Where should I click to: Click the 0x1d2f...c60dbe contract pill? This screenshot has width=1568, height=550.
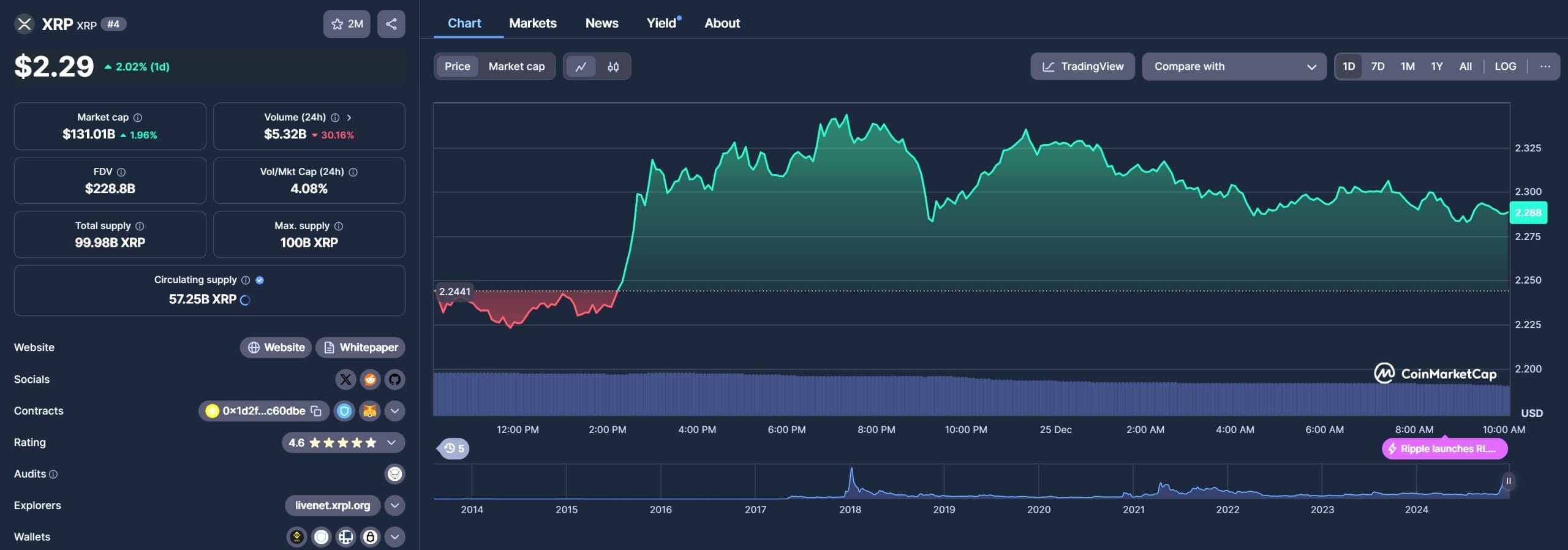[263, 411]
